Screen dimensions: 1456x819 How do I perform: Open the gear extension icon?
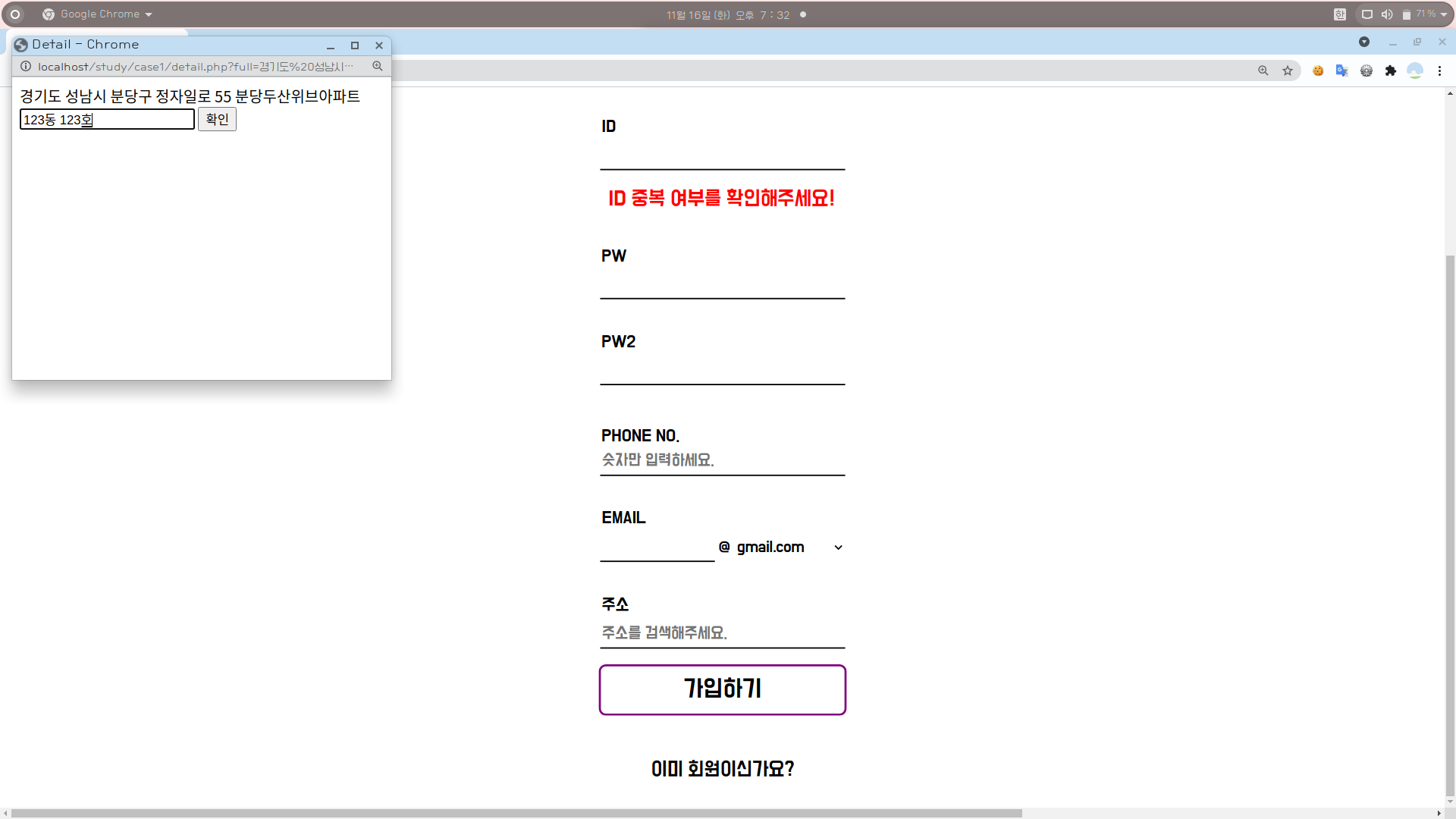click(x=1367, y=71)
